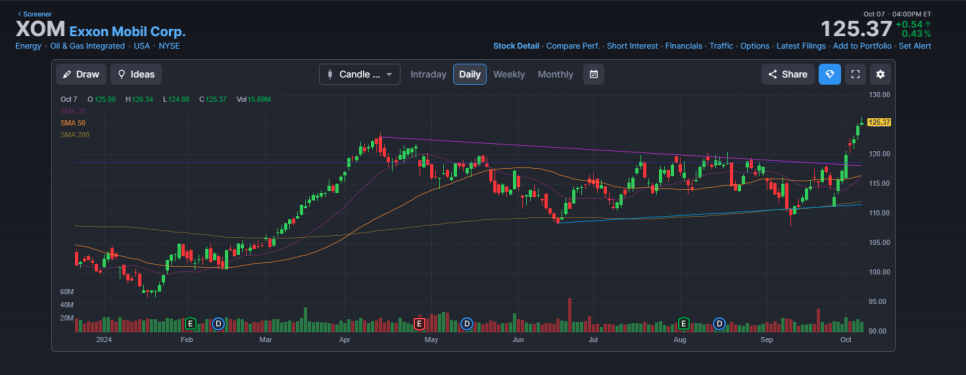Click the February earnings E marker
The height and width of the screenshot is (375, 966).
(190, 323)
